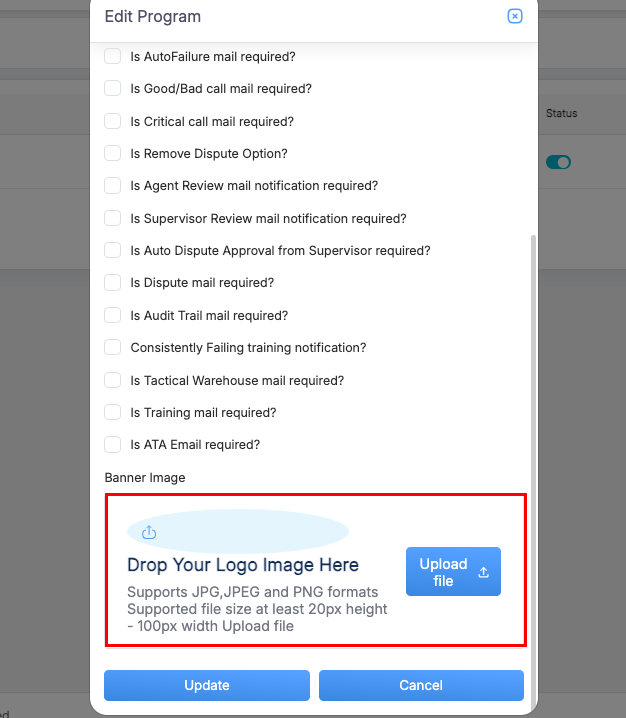Check Is ATA Email required

tap(113, 445)
